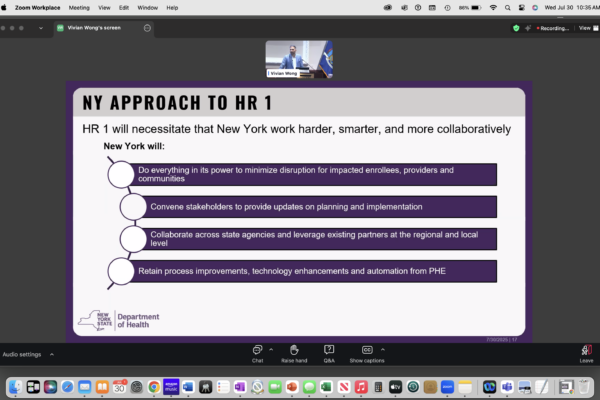Open the Wi-Fi status menu
The width and height of the screenshot is (600, 400).
[x=493, y=7]
